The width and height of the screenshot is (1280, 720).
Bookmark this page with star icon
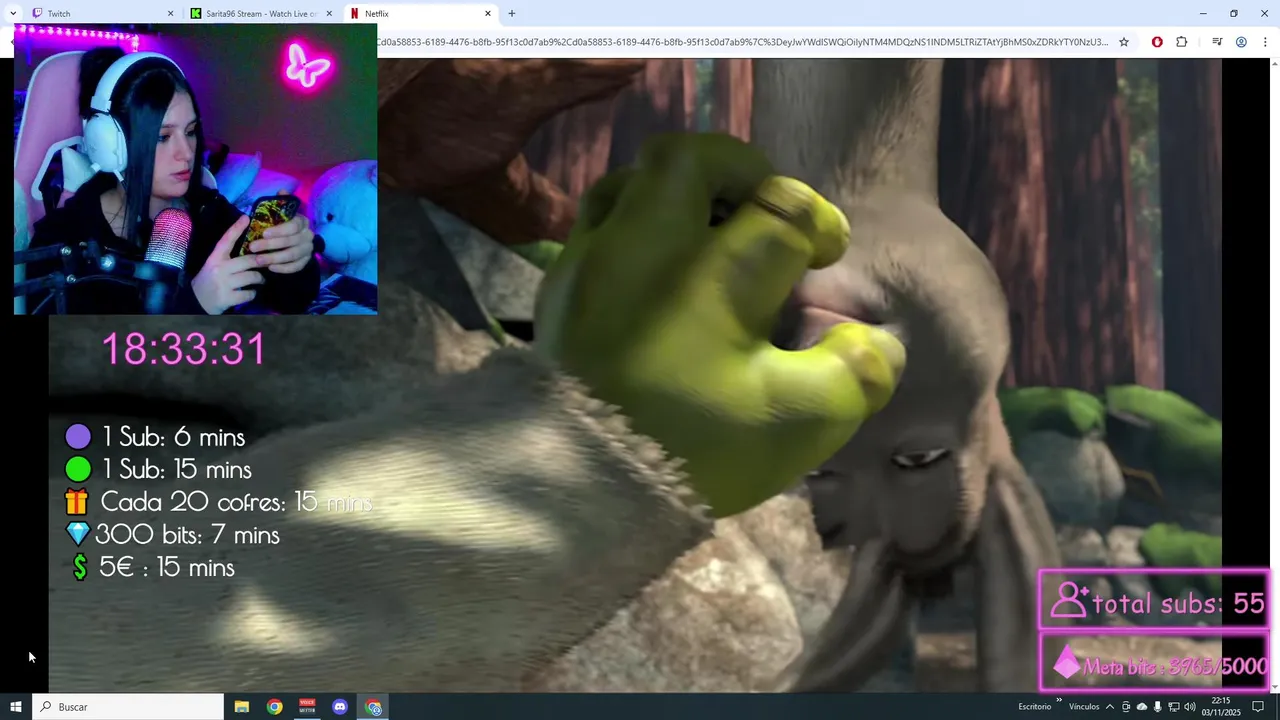tap(1124, 42)
